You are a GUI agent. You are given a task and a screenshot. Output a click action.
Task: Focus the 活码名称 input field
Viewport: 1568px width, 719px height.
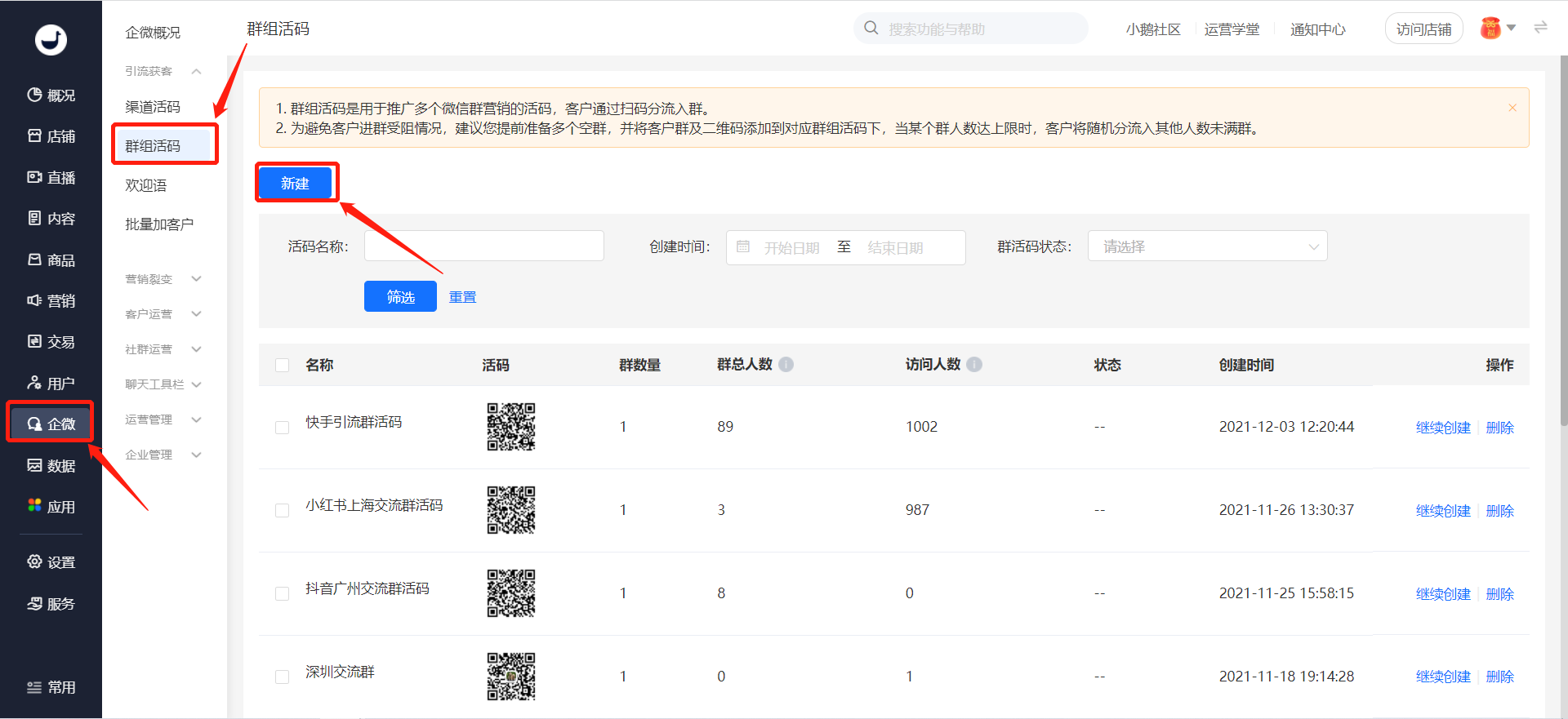(x=484, y=246)
